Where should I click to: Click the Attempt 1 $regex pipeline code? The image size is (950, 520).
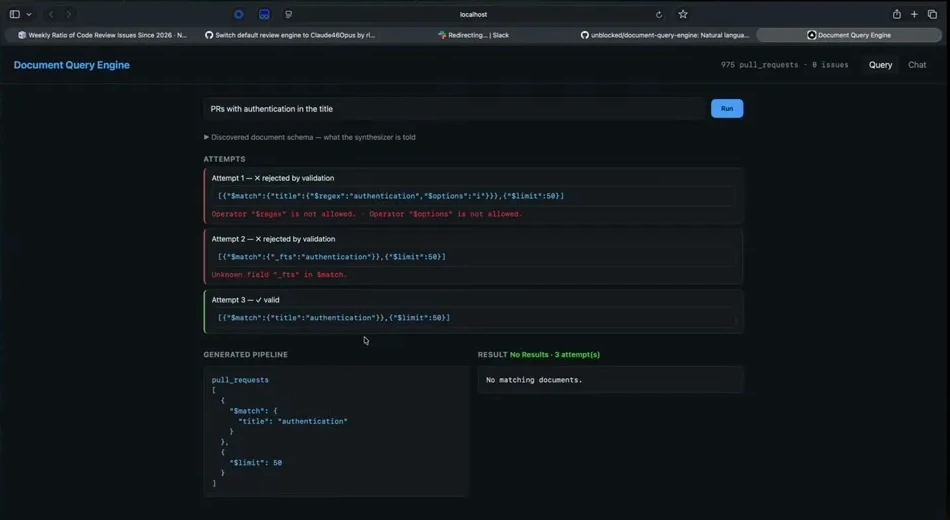coord(391,196)
